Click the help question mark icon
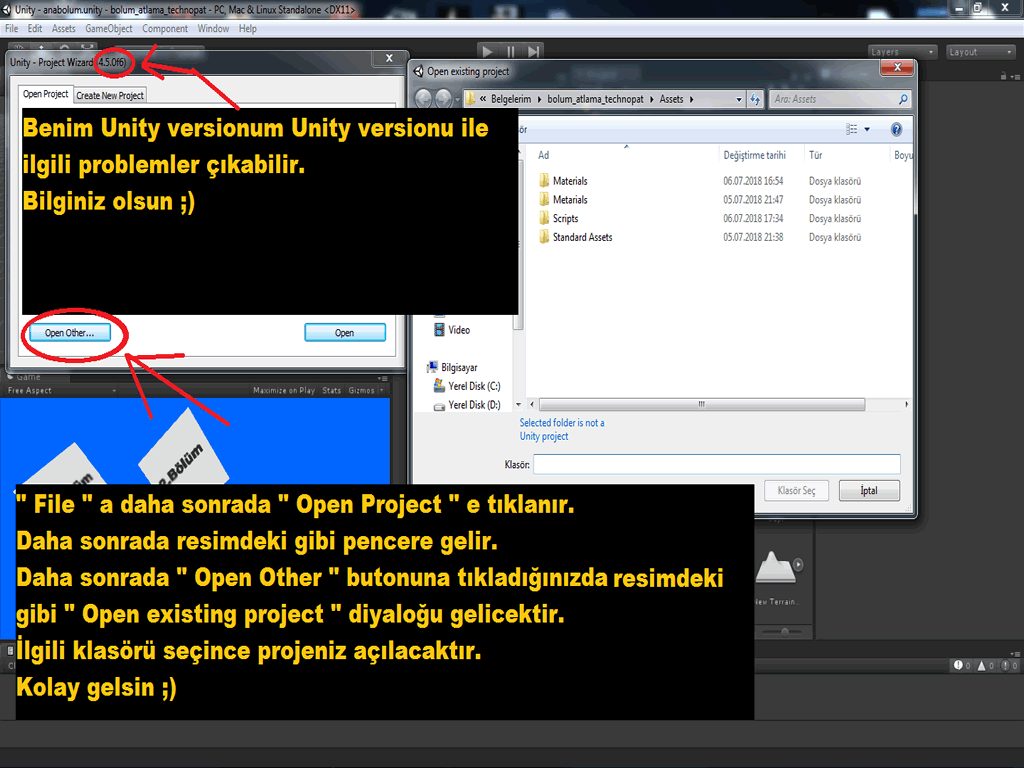Image resolution: width=1024 pixels, height=768 pixels. 897,129
